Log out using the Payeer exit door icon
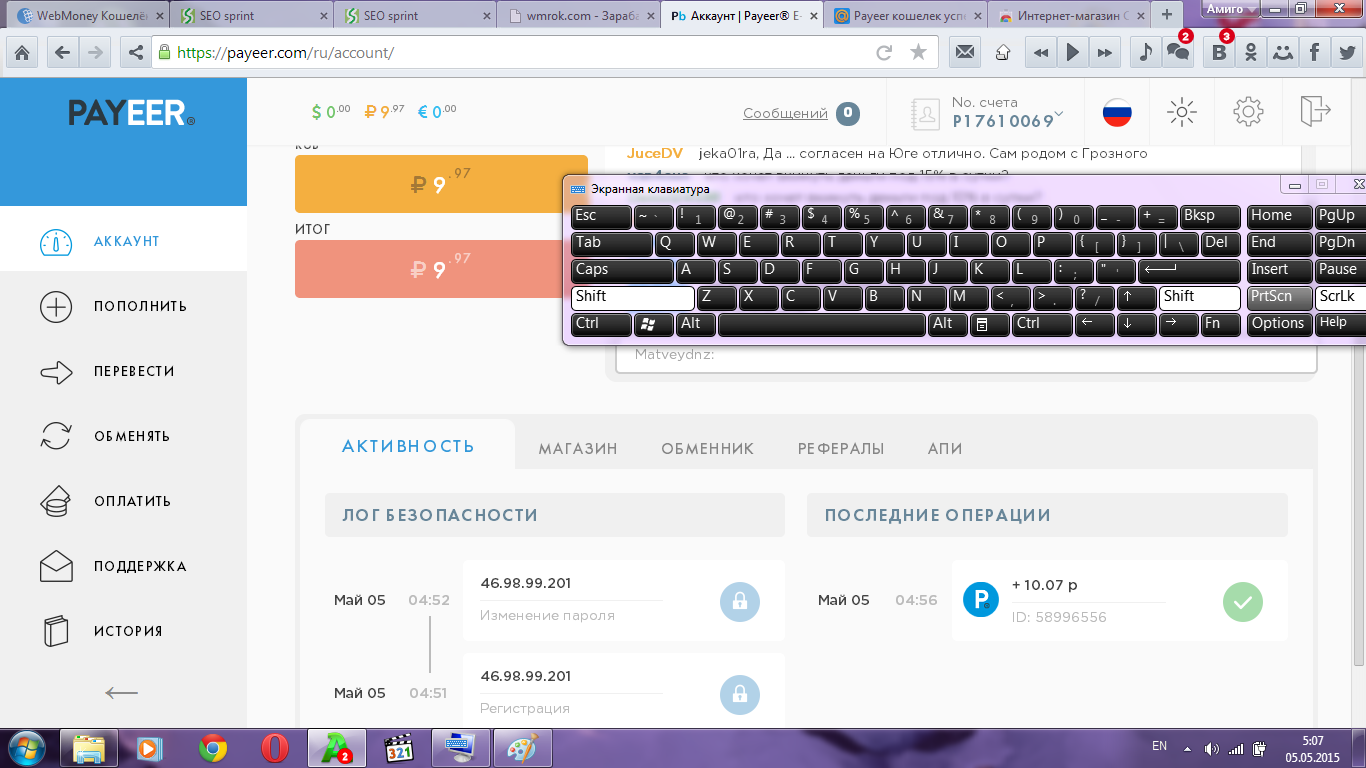 pos(1315,111)
